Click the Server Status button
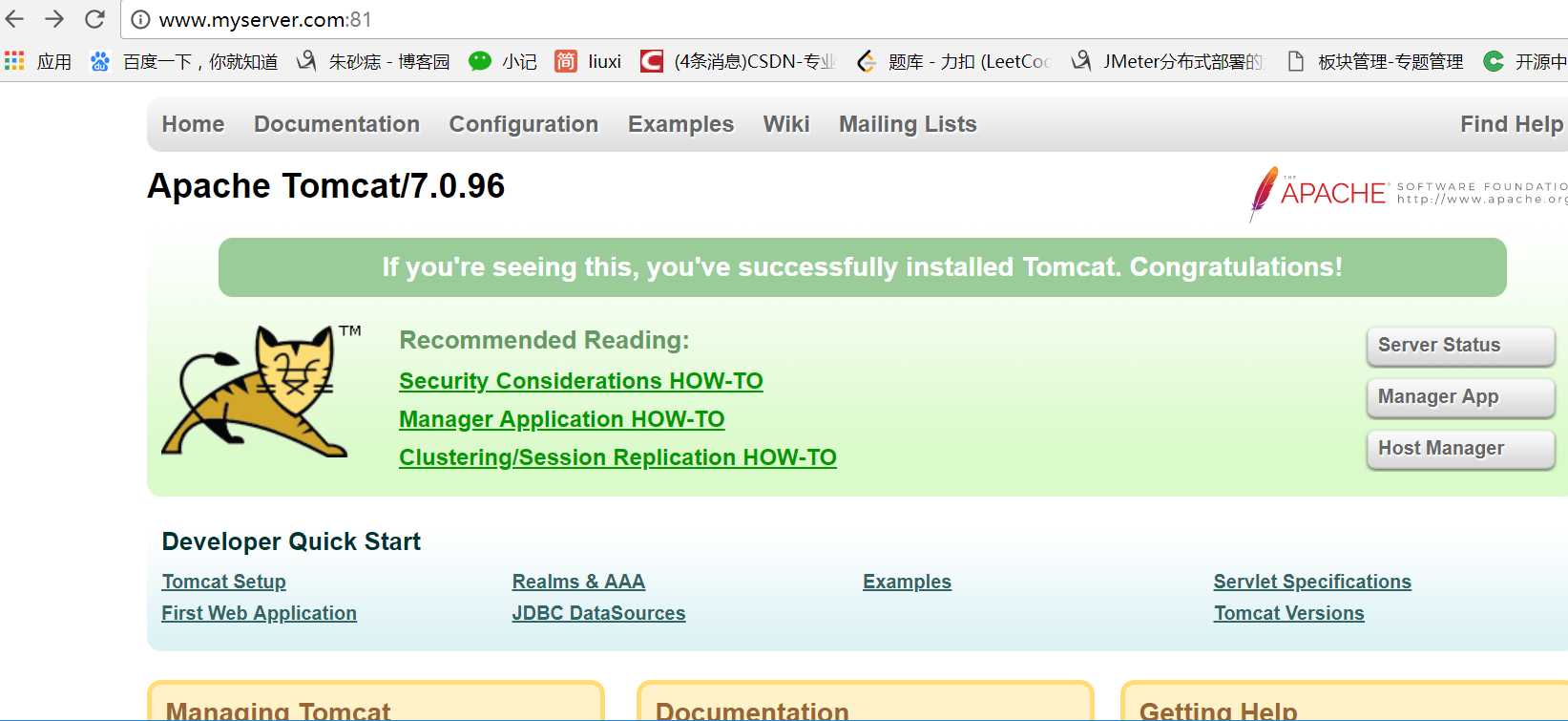The height and width of the screenshot is (721, 1568). coord(1461,346)
